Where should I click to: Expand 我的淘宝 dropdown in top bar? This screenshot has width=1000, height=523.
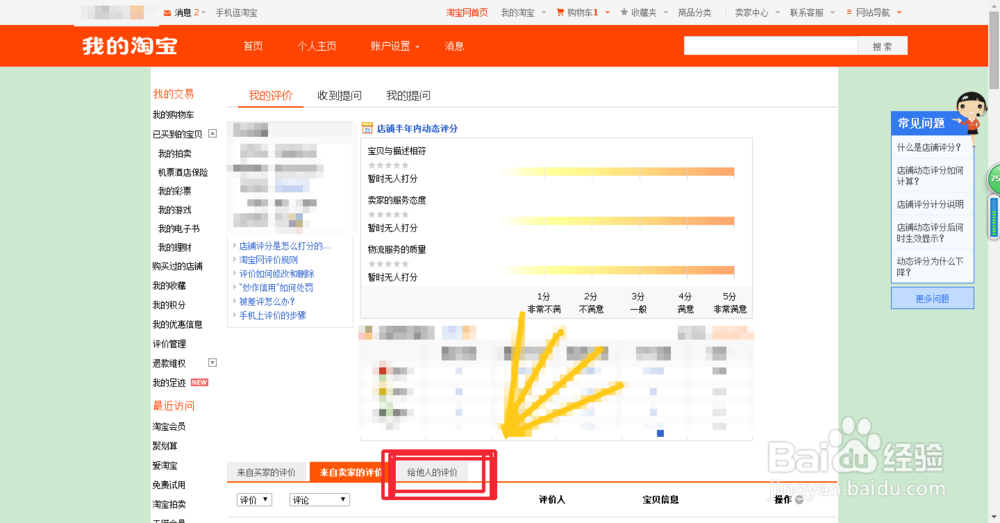[543, 12]
